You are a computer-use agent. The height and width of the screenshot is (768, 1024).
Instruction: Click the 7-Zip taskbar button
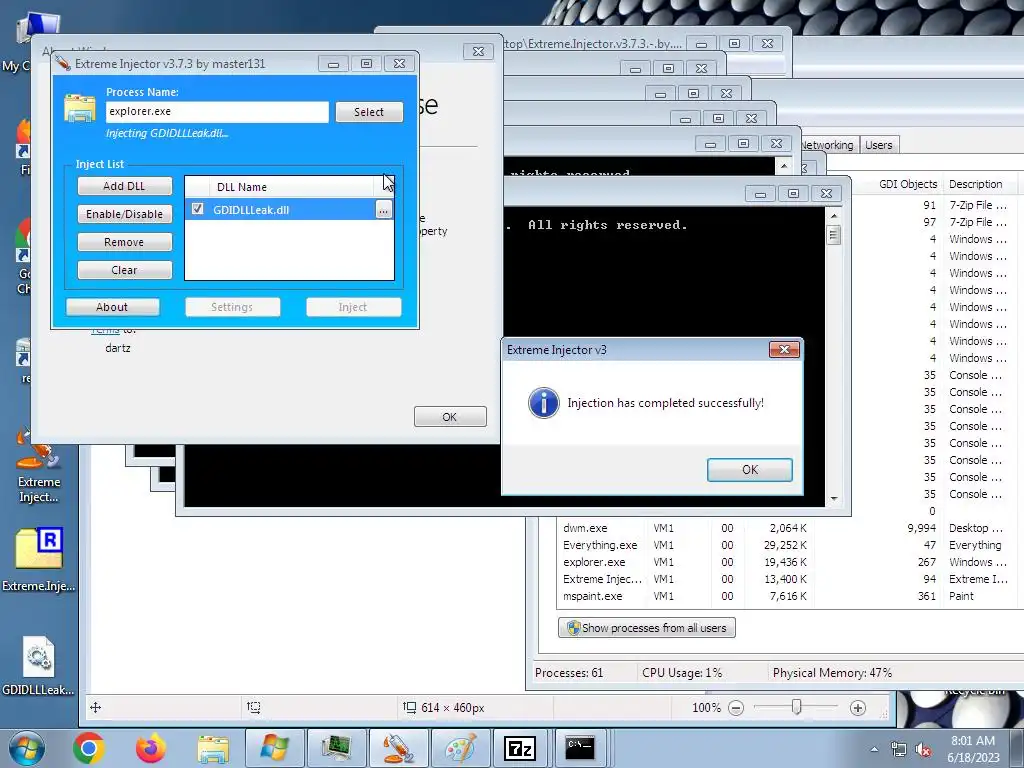[x=520, y=748]
